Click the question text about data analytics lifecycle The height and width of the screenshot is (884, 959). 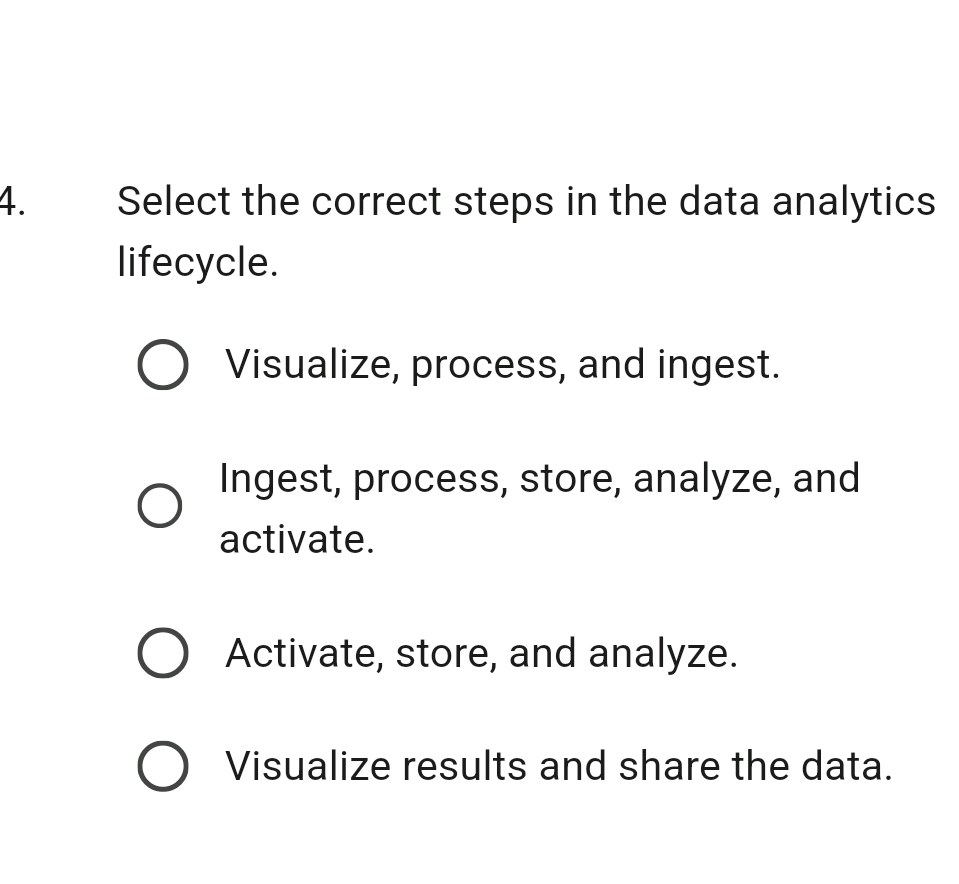click(525, 201)
